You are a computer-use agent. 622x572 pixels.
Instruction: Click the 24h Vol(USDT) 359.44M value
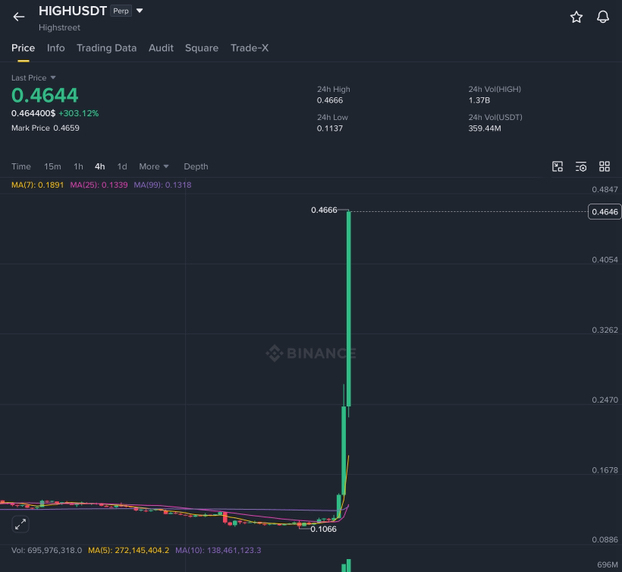pyautogui.click(x=485, y=129)
